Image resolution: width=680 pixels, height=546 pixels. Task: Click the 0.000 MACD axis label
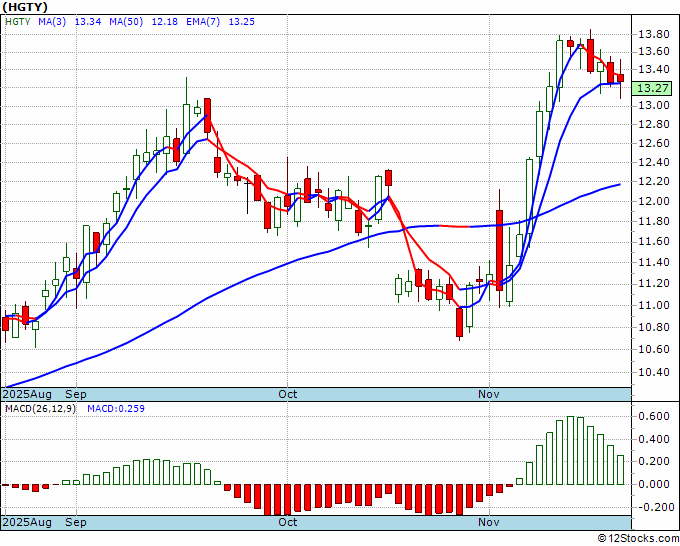(654, 484)
